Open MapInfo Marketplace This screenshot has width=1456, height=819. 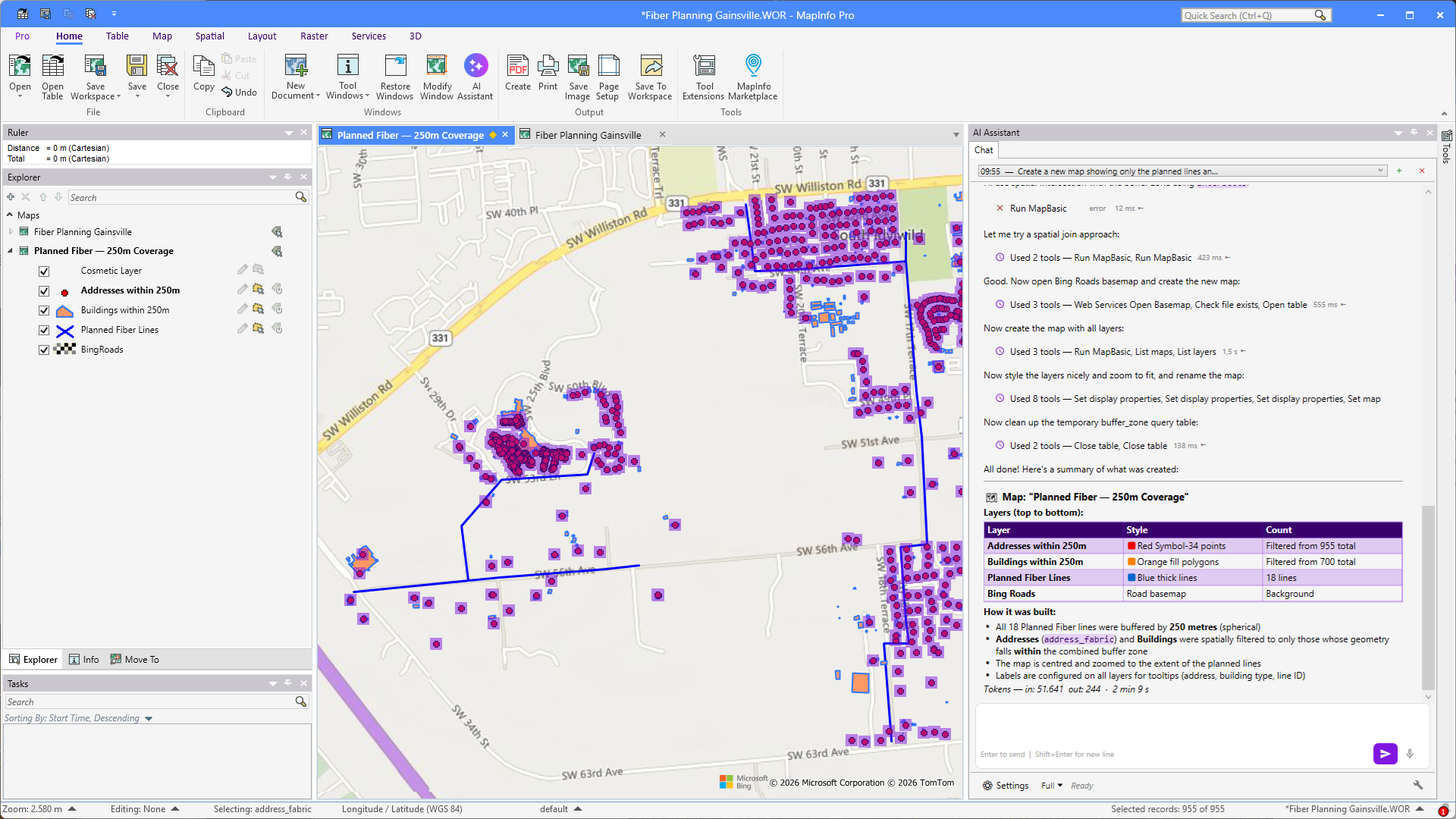(x=753, y=77)
